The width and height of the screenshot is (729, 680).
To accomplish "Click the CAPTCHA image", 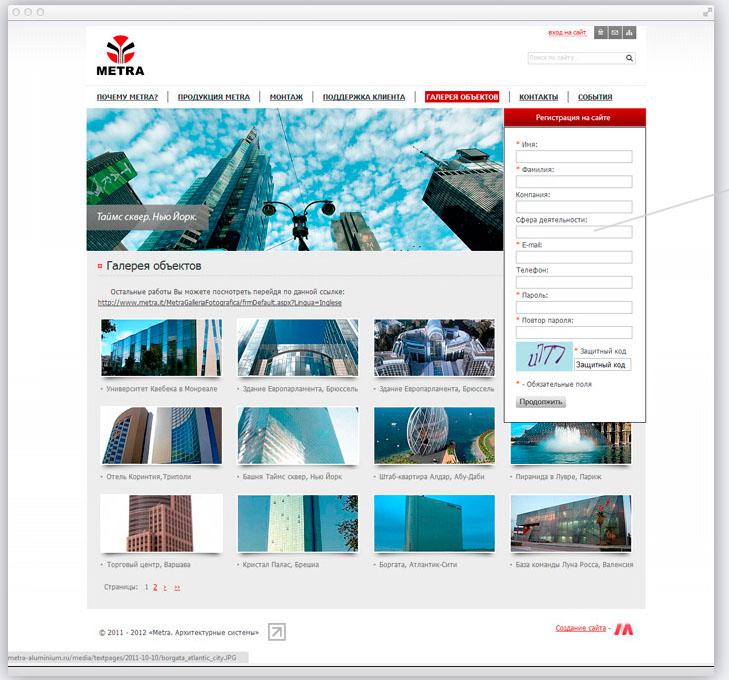I will 544,357.
